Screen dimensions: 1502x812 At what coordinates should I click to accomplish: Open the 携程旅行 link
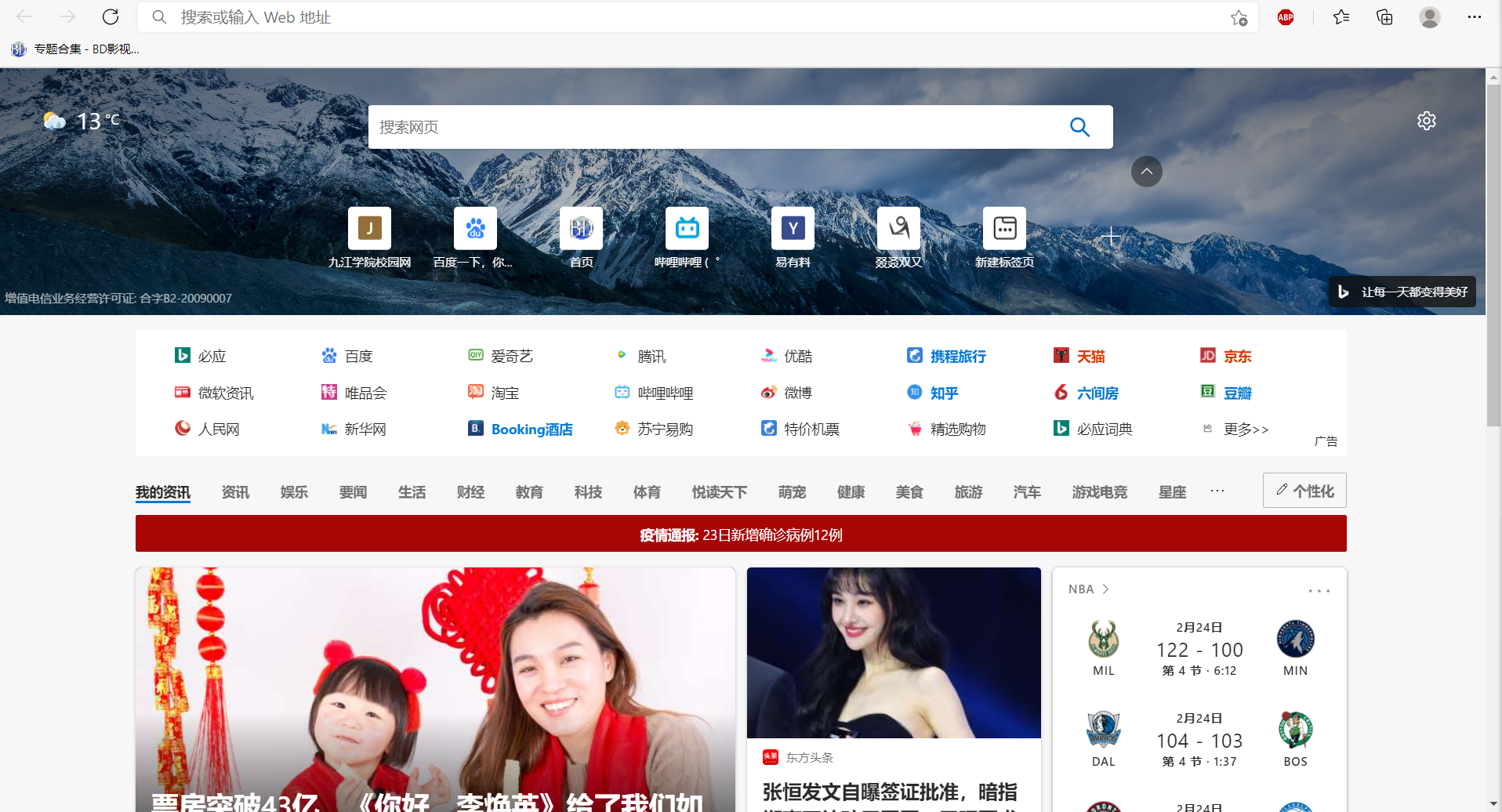(x=946, y=356)
